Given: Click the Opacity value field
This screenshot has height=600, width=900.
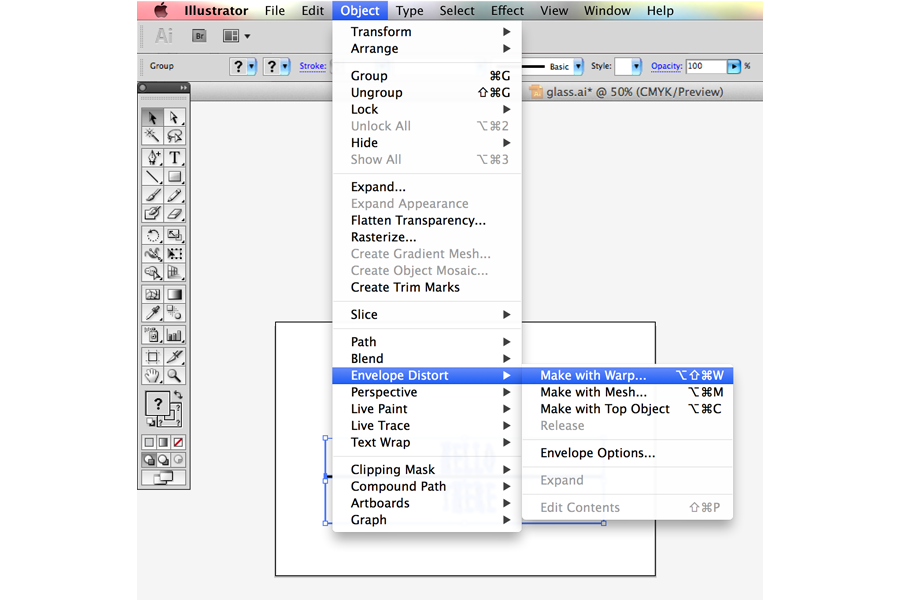Looking at the screenshot, I should [706, 67].
